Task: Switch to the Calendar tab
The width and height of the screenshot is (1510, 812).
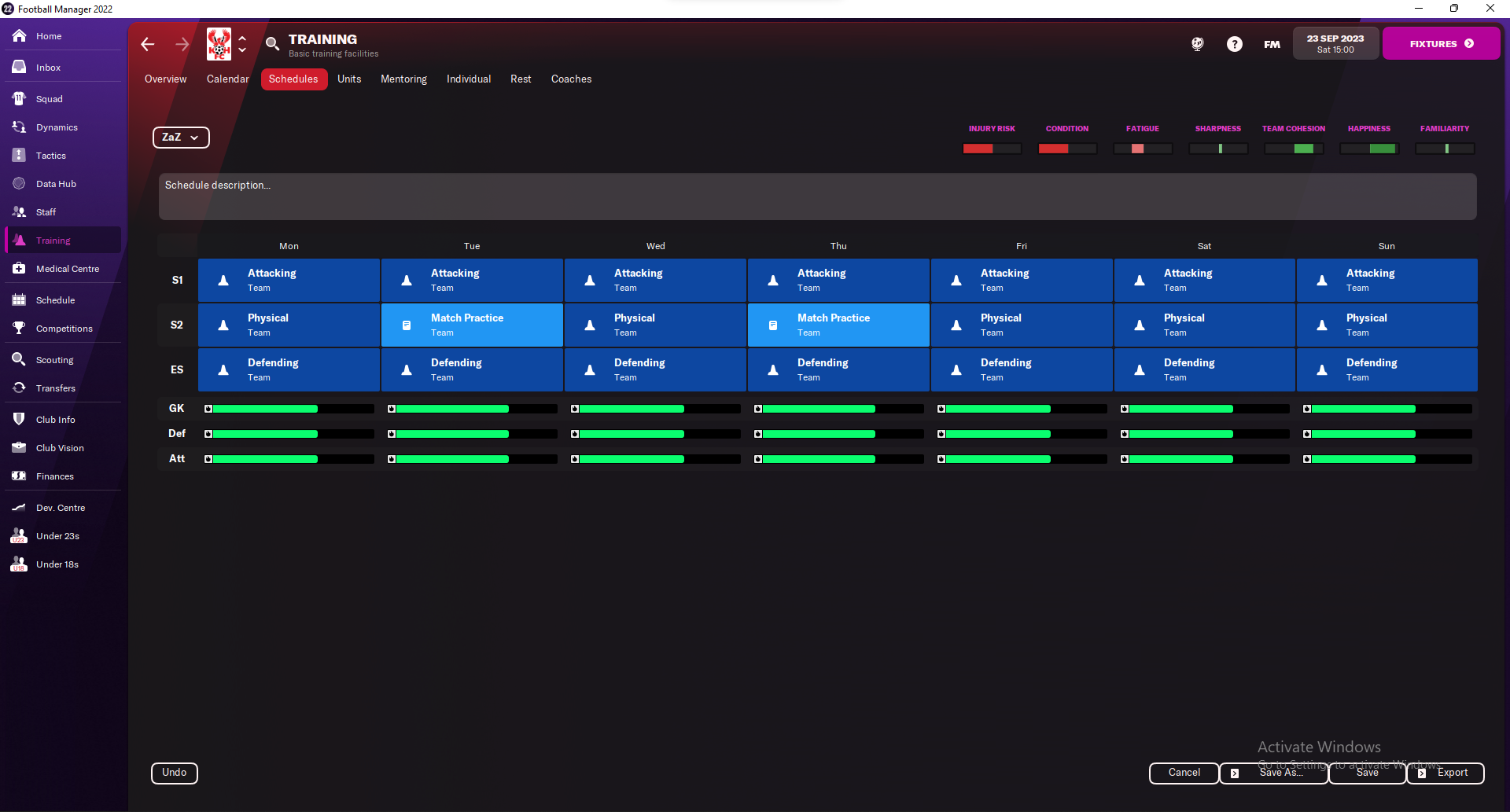Action: click(227, 79)
